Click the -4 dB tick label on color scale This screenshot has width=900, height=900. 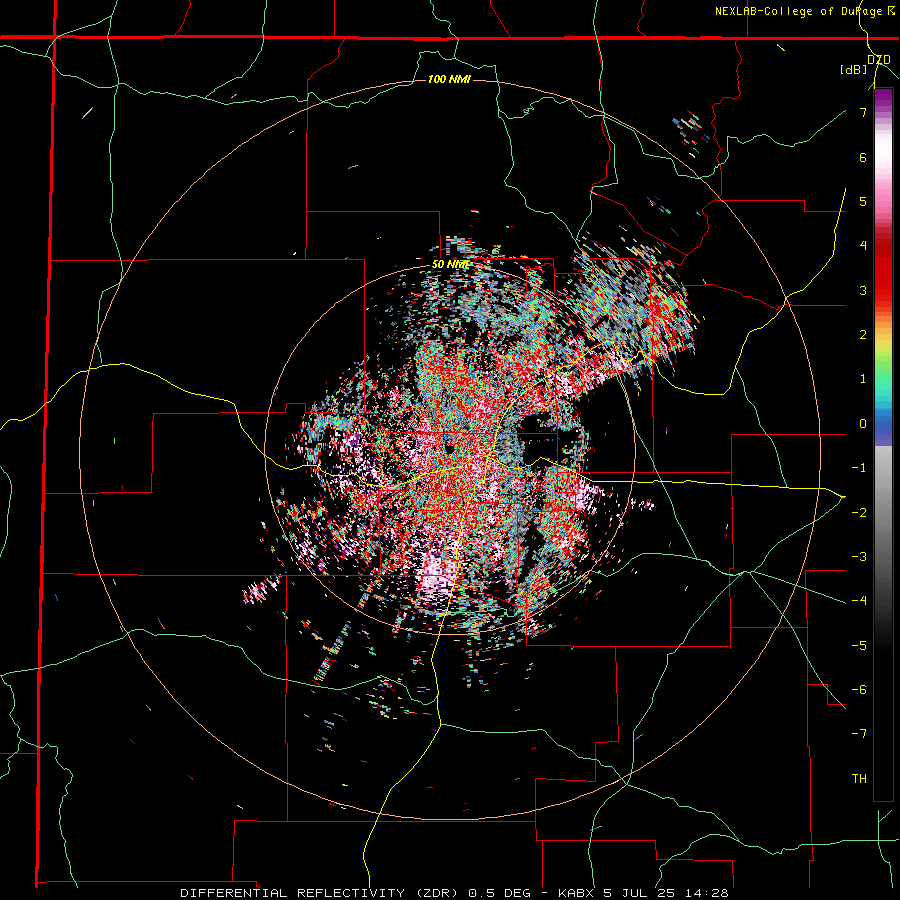click(x=859, y=600)
